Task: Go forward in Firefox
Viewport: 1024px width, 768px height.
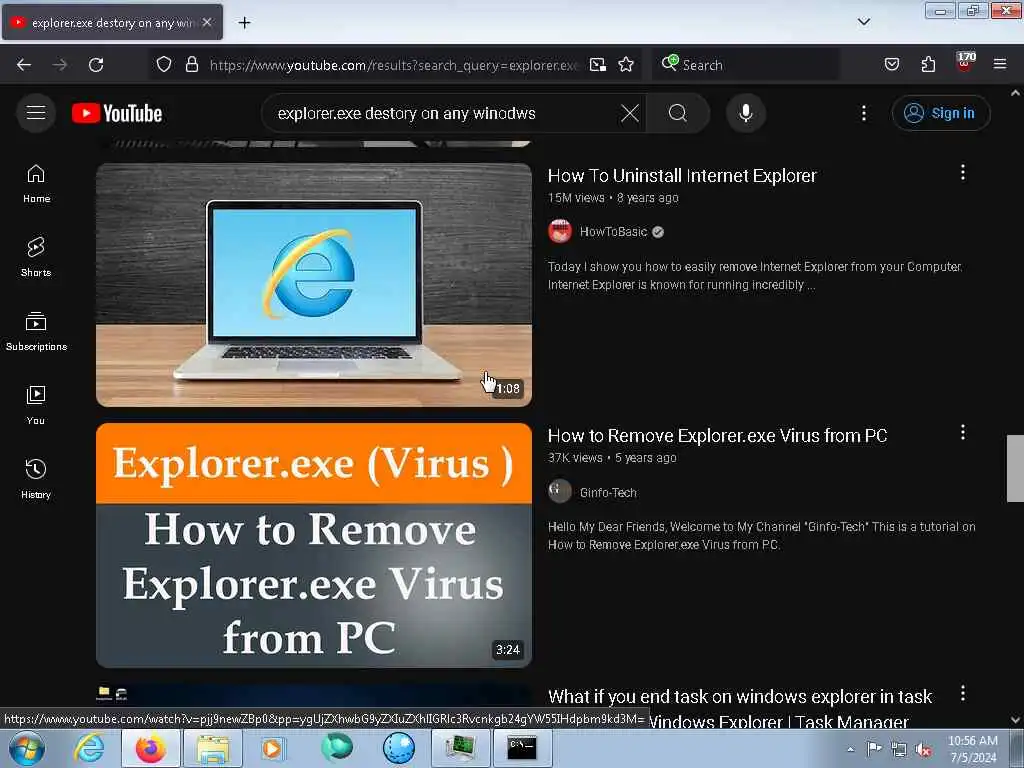Action: coord(59,65)
